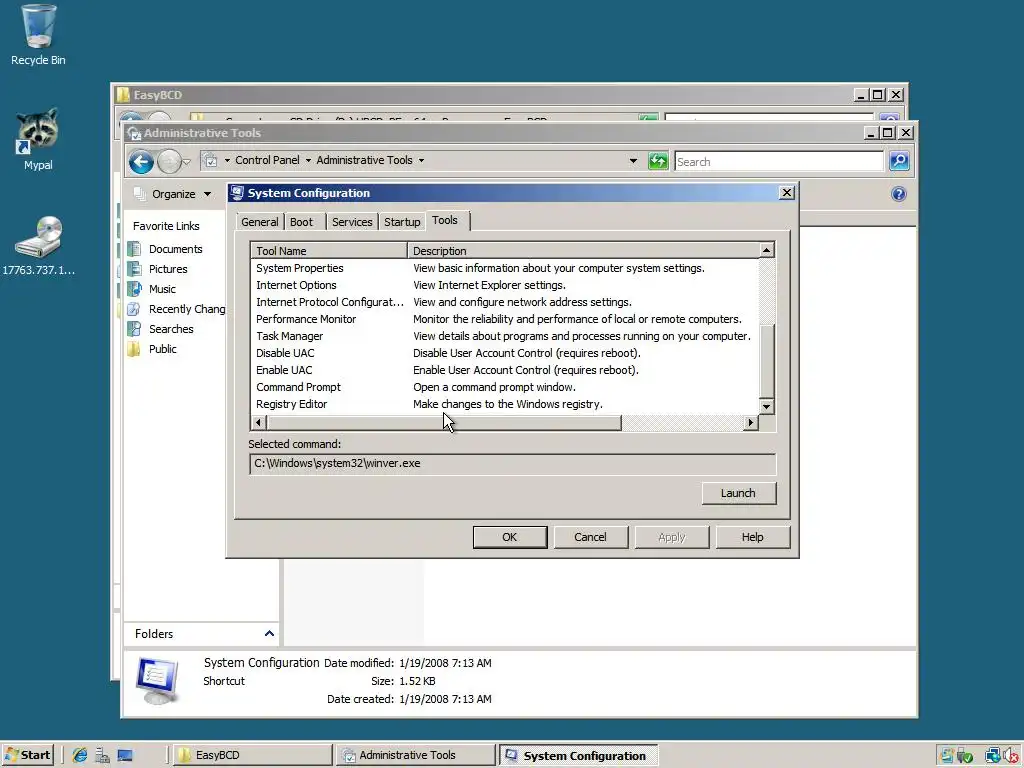Select the Enable UAC tool row
Image resolution: width=1024 pixels, height=768 pixels.
pos(504,370)
